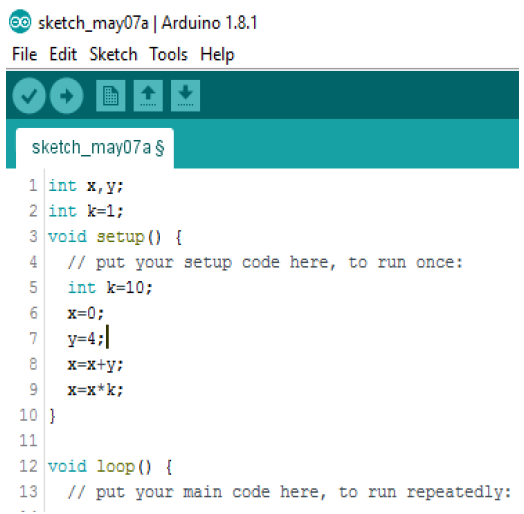Click the setup code comment on line 4
524x514 pixels.
point(265,263)
